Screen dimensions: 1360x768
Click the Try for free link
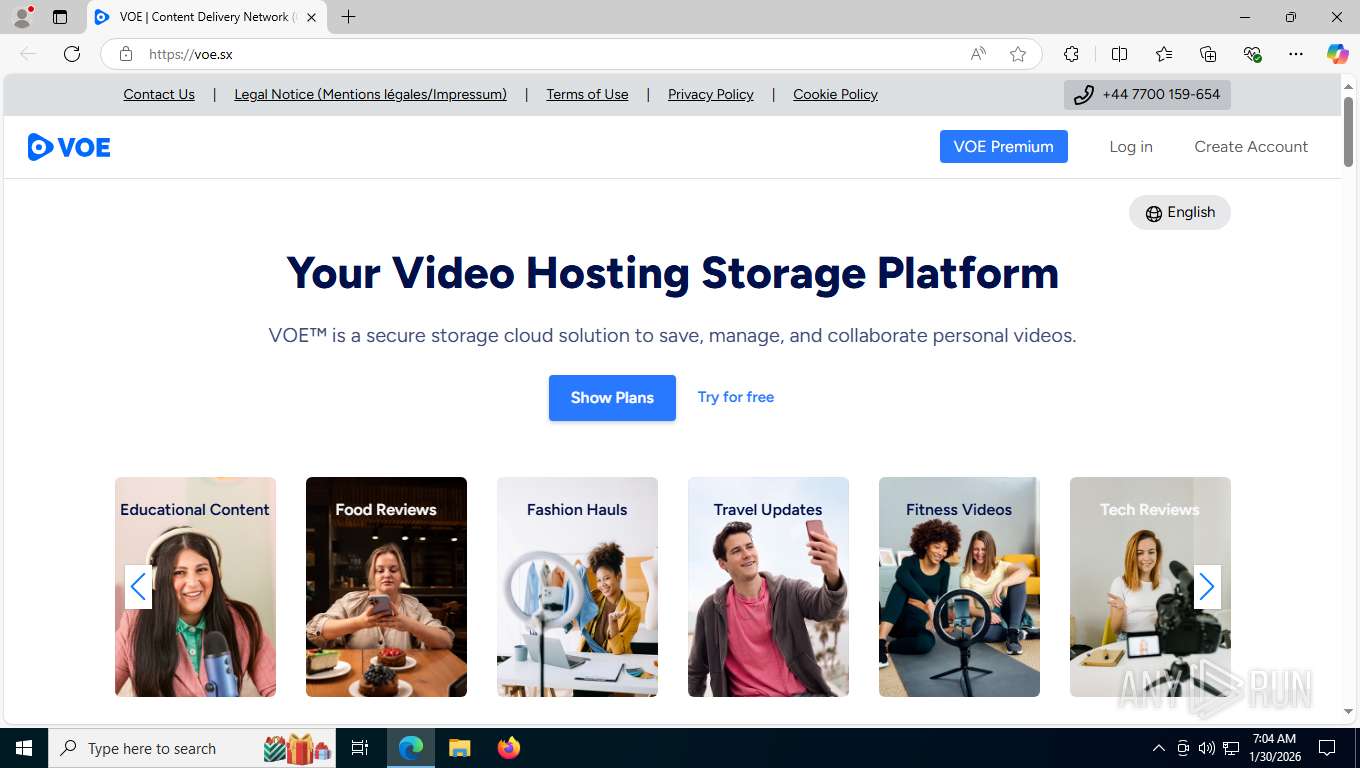(736, 397)
